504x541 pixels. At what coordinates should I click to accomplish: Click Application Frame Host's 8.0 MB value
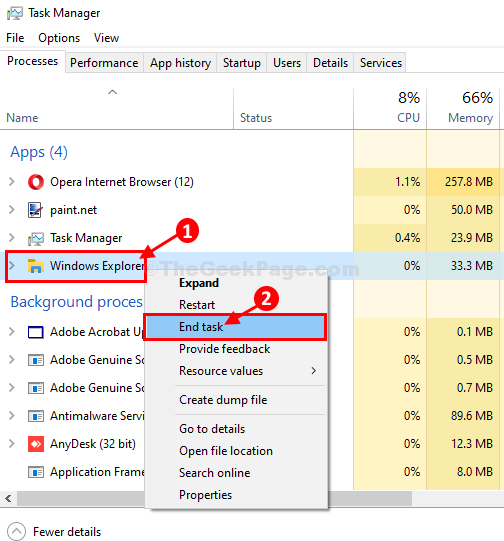coord(475,472)
